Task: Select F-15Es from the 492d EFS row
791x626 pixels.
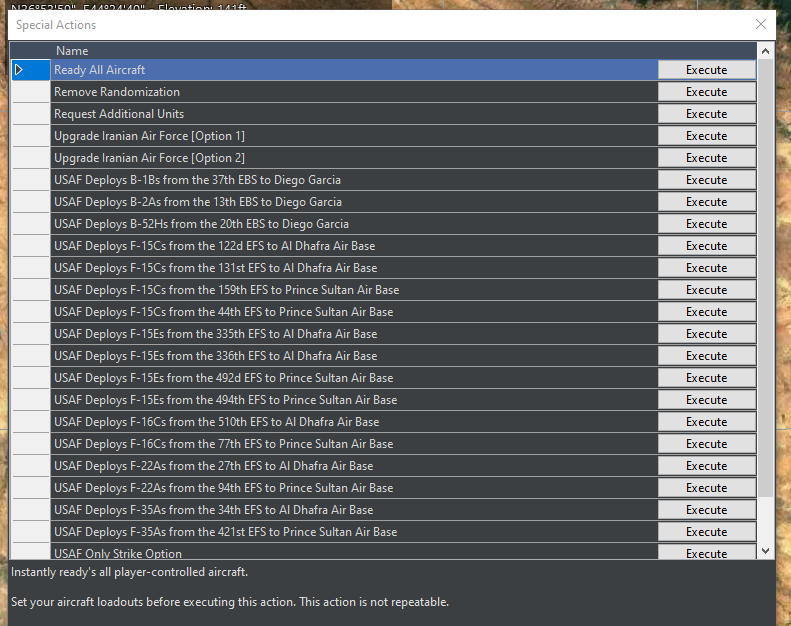Action: coord(354,378)
